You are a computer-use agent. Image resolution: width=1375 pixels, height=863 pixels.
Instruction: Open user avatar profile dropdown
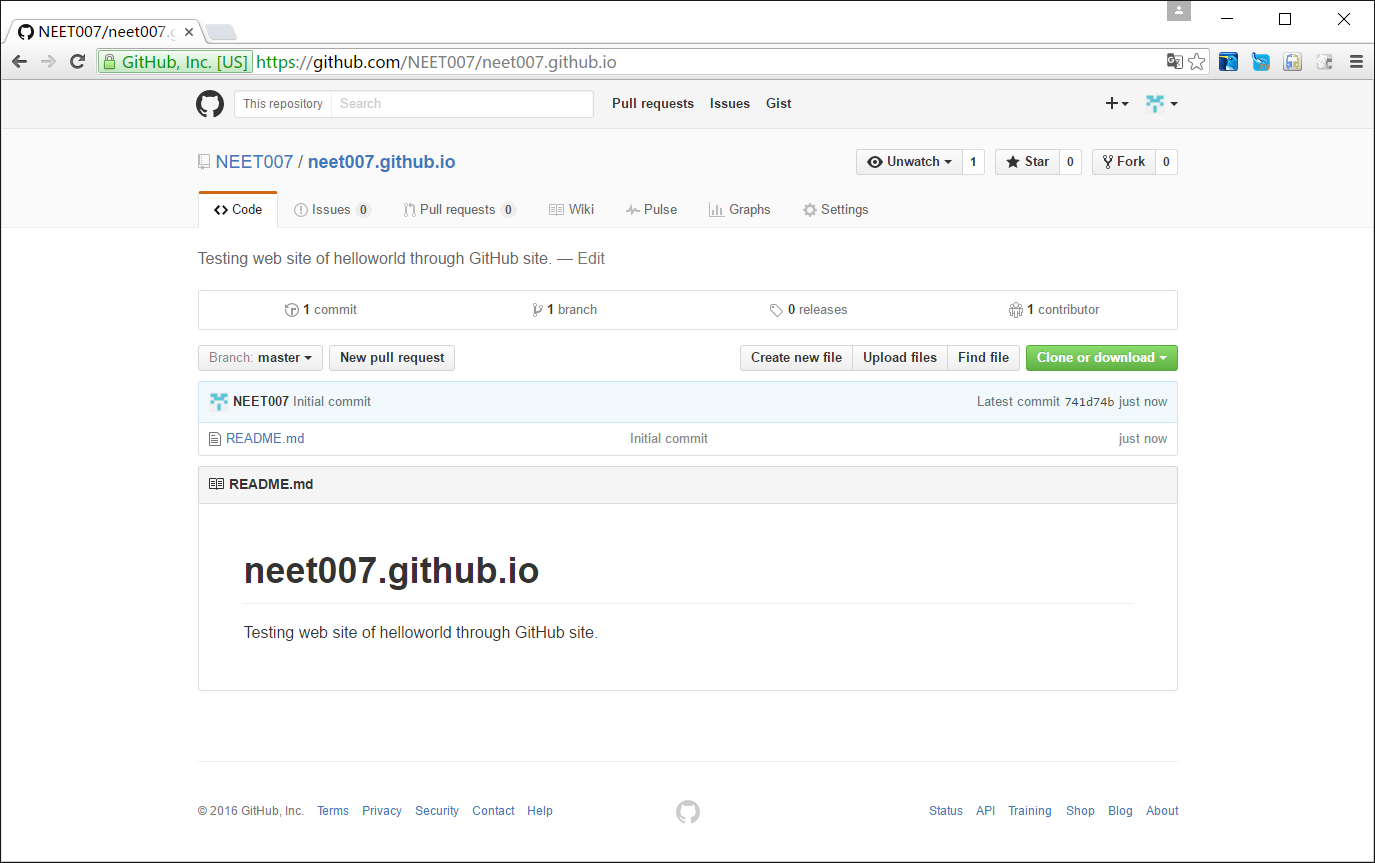tap(1161, 104)
